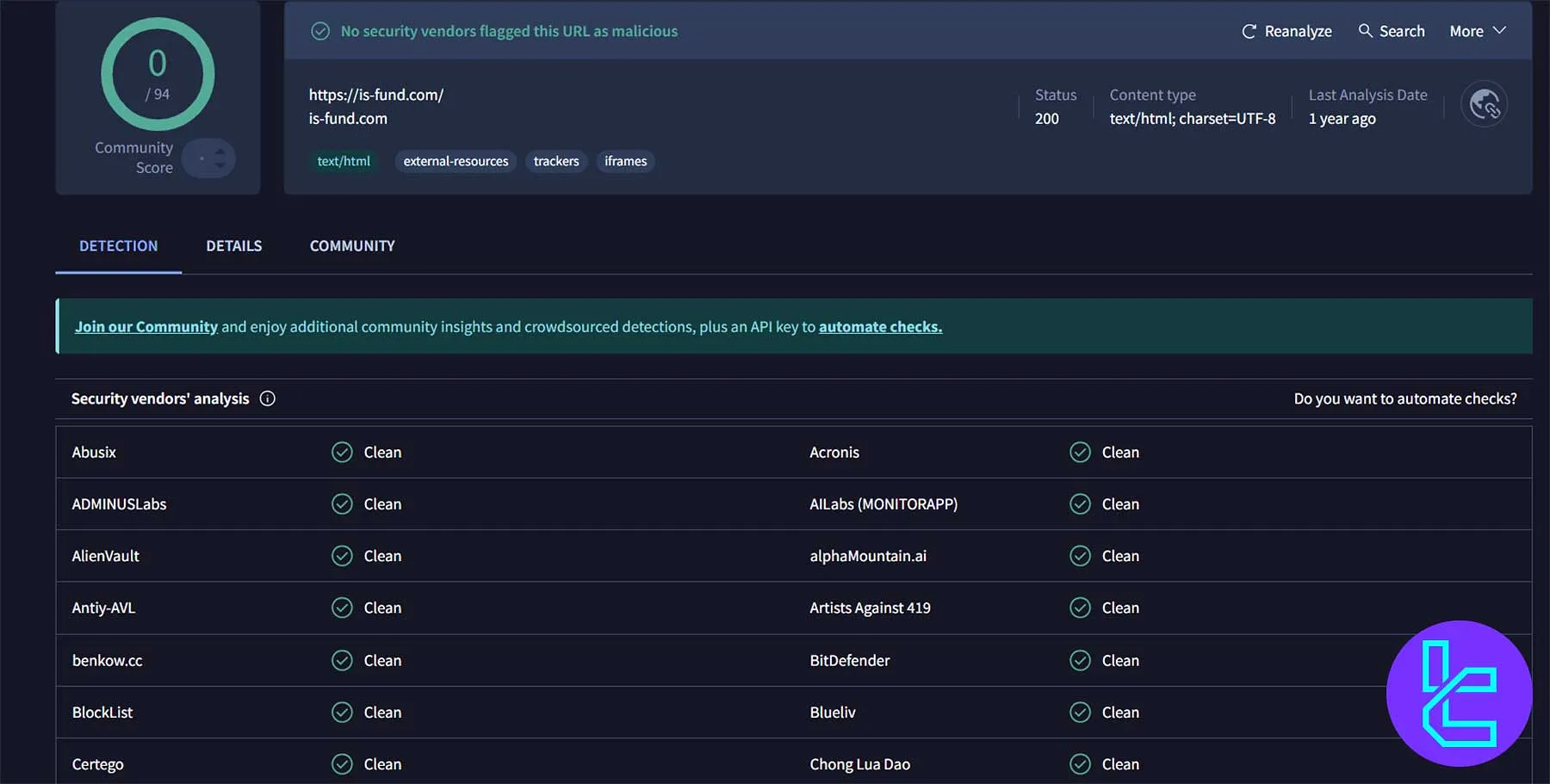Viewport: 1550px width, 784px height.
Task: Select the trackers tag chip
Action: coord(556,161)
